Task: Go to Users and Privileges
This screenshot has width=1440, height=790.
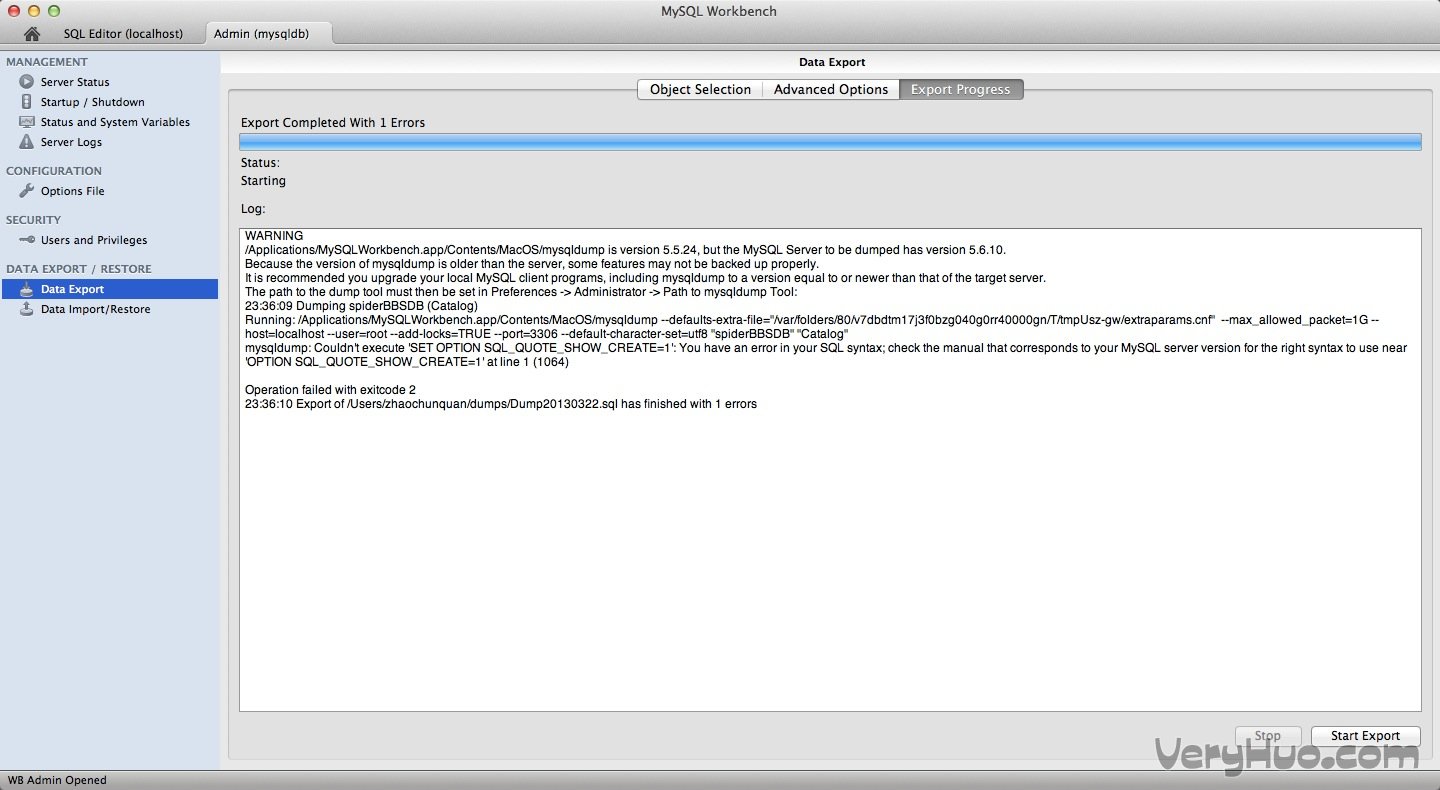Action: (x=94, y=240)
